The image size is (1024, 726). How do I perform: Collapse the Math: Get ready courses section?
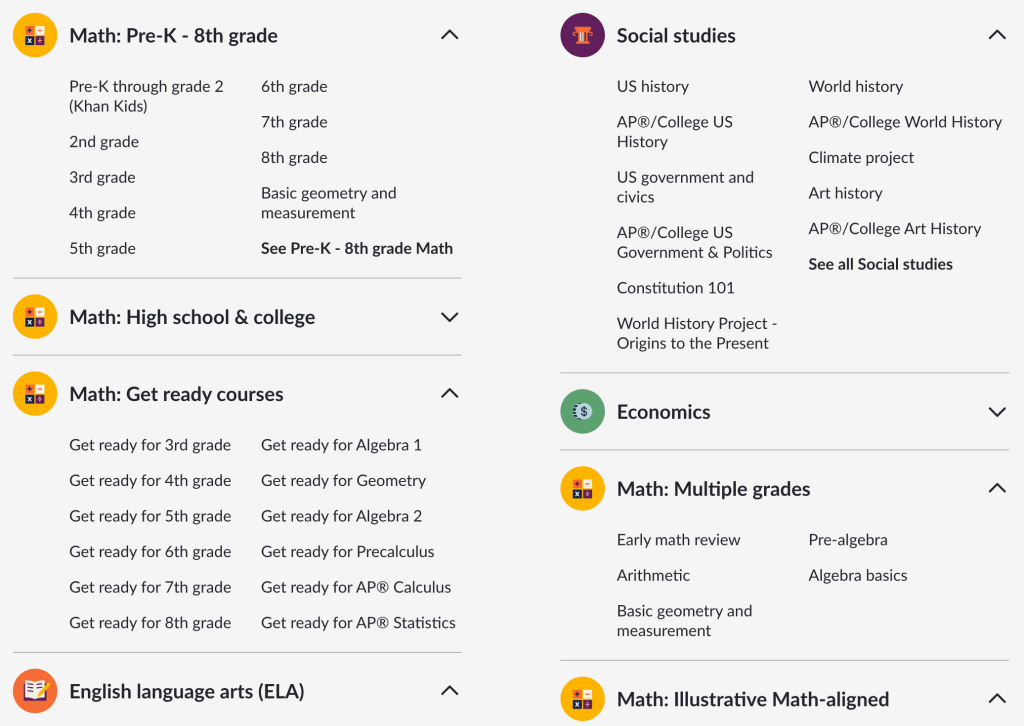(x=449, y=393)
